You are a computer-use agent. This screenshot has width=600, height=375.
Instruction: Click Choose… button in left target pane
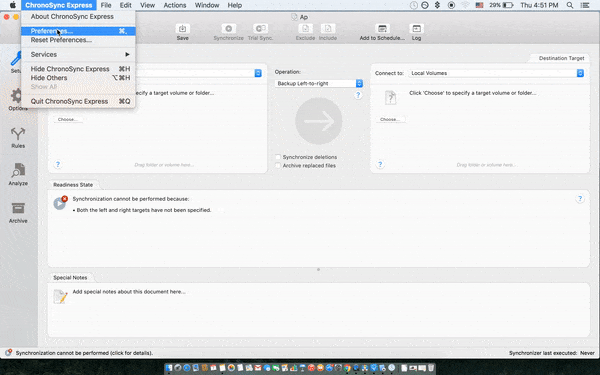tap(68, 119)
